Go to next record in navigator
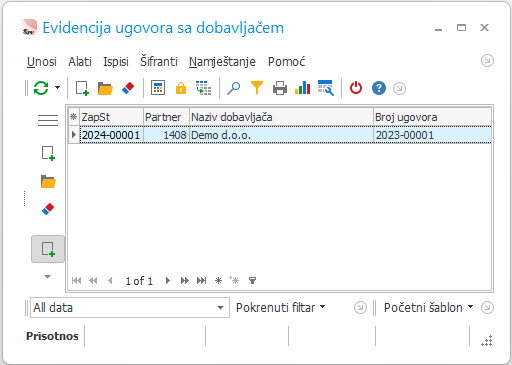The width and height of the screenshot is (512, 365). point(168,281)
